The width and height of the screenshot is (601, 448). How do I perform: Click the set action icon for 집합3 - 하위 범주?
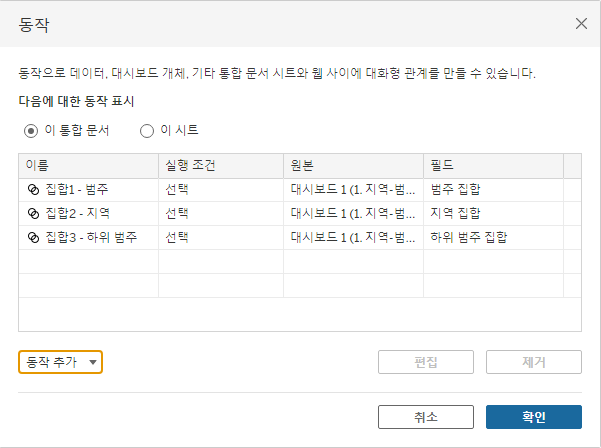[34, 238]
